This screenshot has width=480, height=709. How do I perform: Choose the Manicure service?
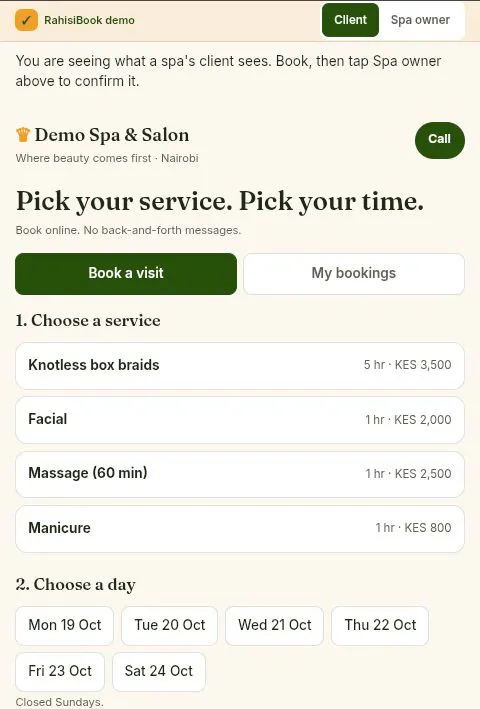click(240, 528)
